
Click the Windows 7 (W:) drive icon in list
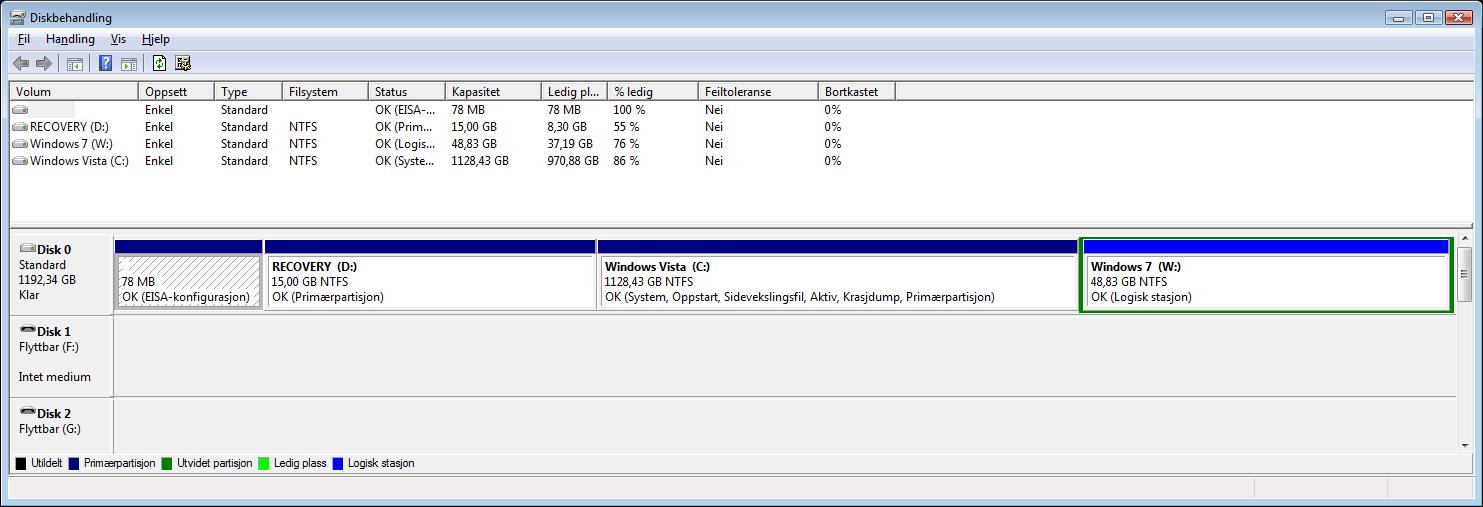tap(20, 144)
